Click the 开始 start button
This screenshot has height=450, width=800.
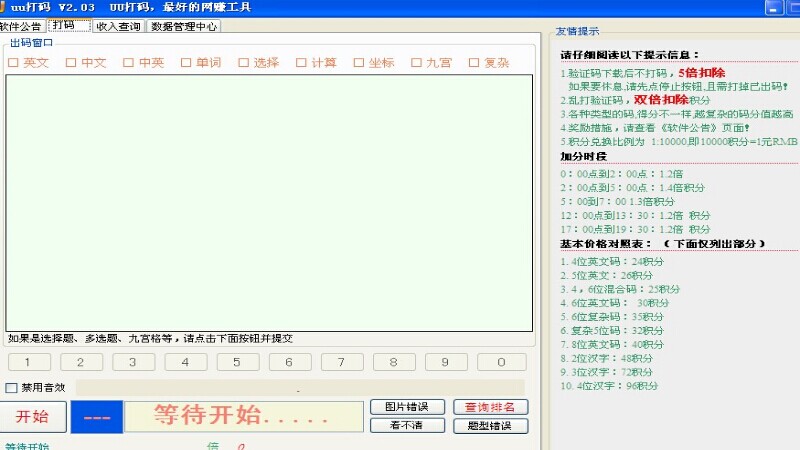click(32, 416)
